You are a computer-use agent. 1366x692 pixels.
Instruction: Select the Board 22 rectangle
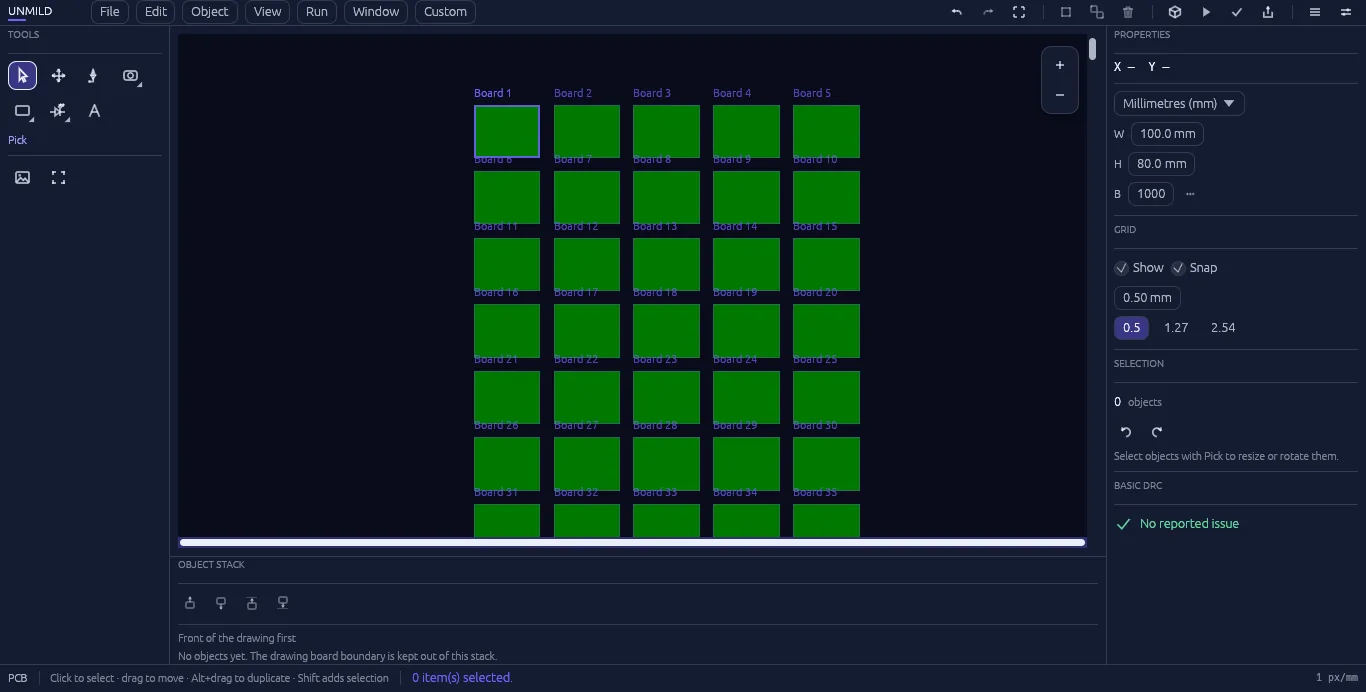587,397
